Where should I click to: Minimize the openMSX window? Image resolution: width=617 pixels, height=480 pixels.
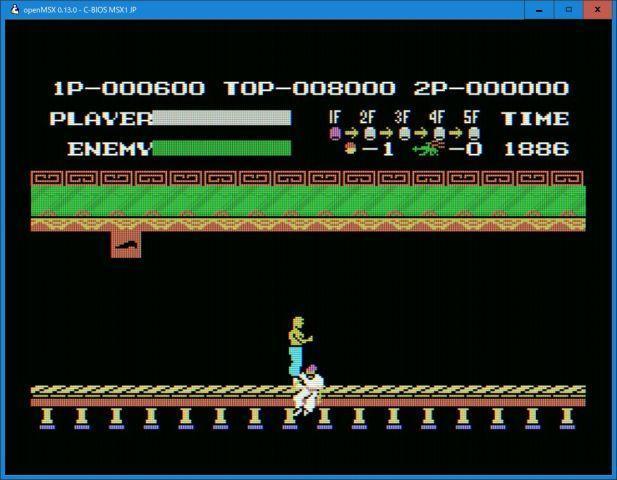540,9
